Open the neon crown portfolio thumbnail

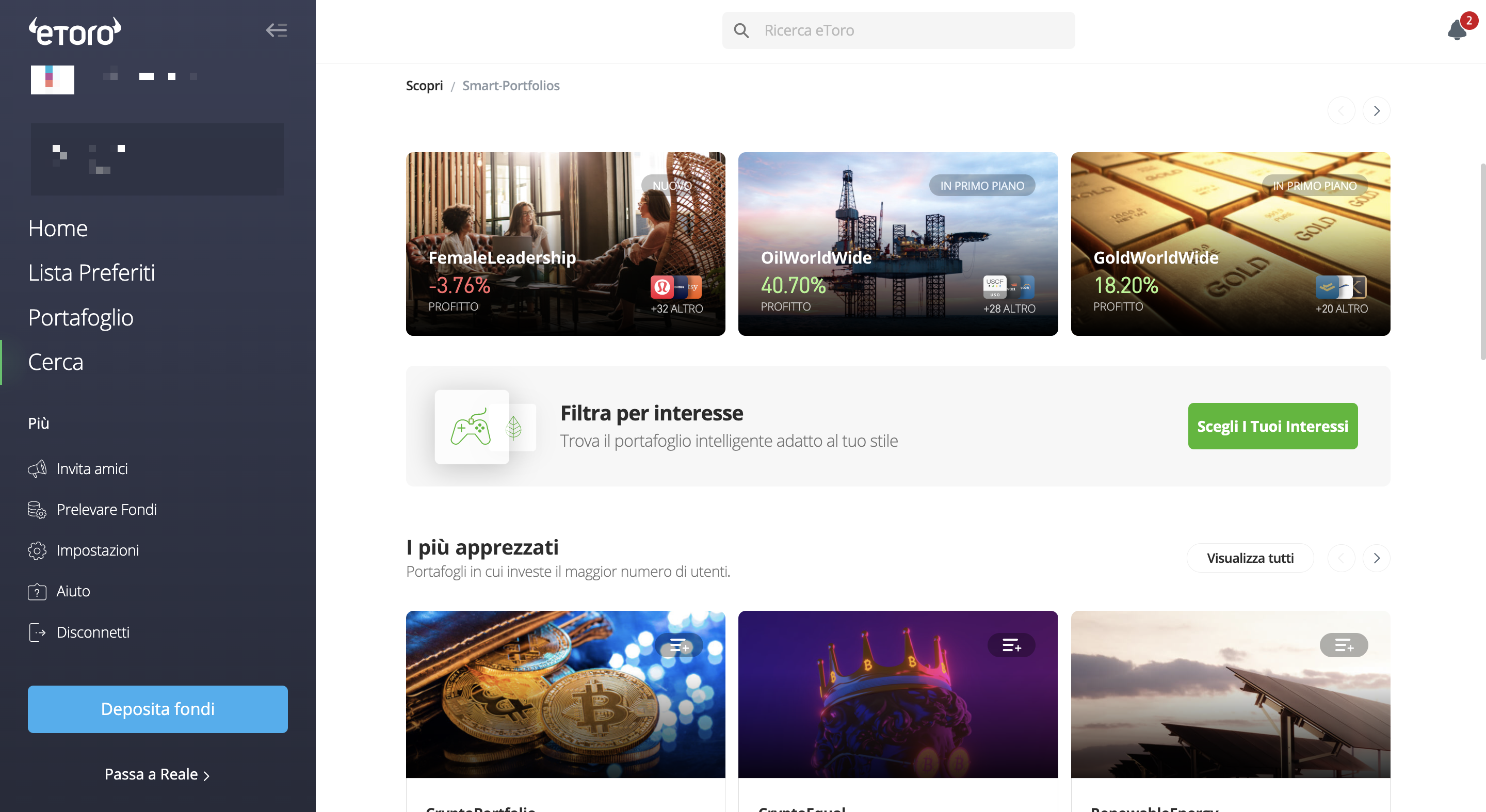(x=898, y=694)
